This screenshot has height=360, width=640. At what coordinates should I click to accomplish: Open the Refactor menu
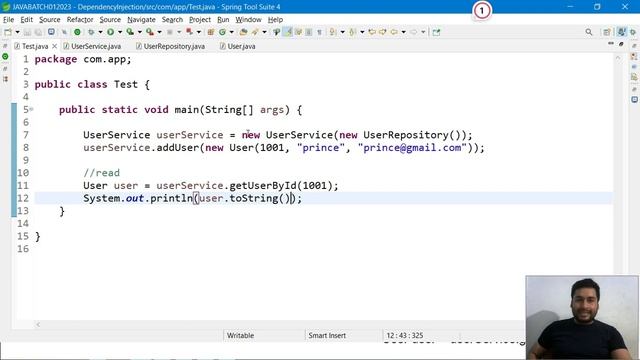point(80,19)
